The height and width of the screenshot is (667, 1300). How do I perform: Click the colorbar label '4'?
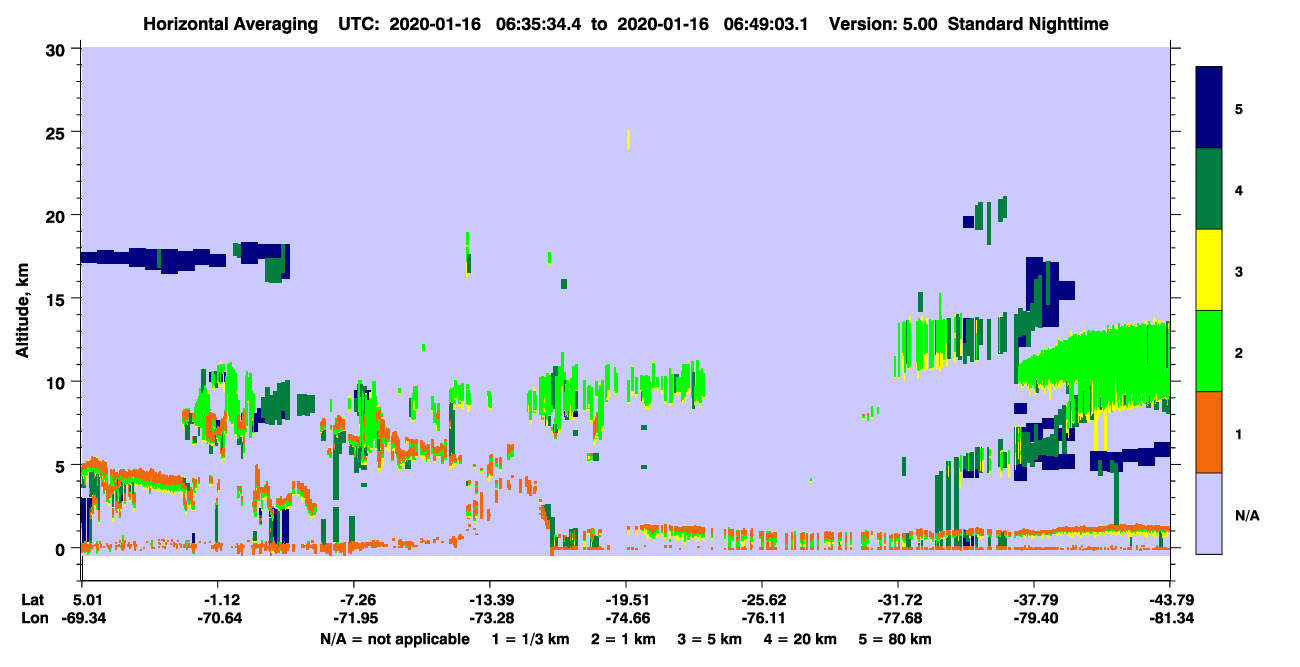tap(1239, 190)
